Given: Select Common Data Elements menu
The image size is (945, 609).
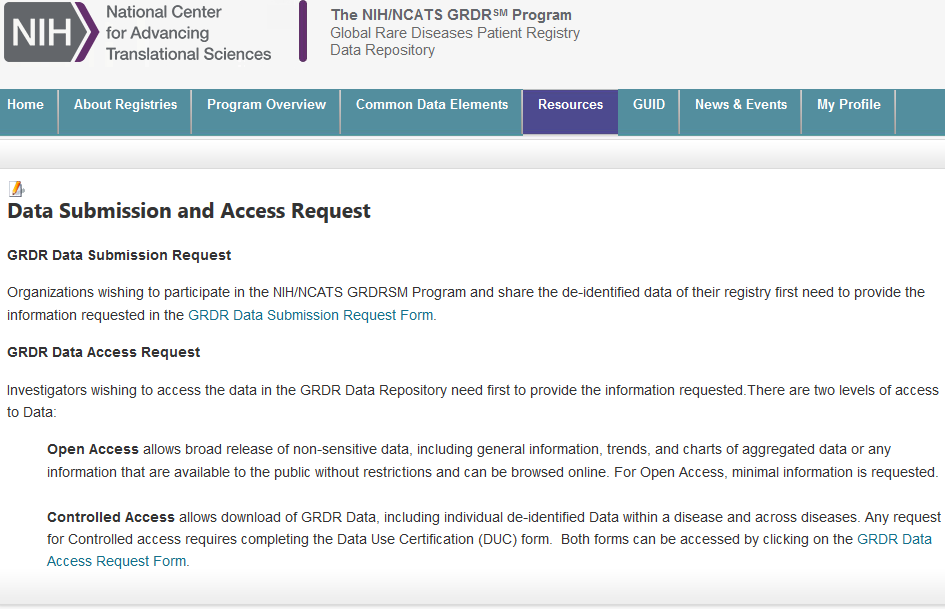Looking at the screenshot, I should pyautogui.click(x=432, y=104).
